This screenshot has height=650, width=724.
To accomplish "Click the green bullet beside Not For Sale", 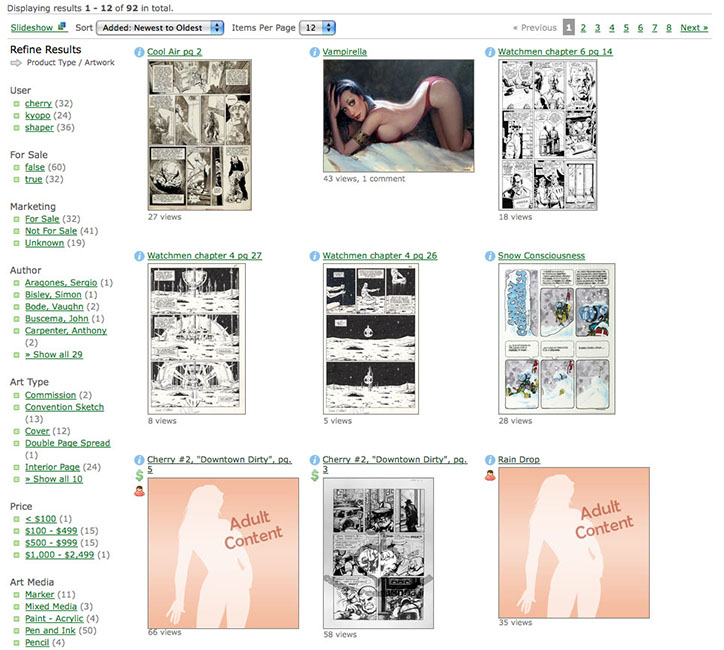I will [17, 231].
